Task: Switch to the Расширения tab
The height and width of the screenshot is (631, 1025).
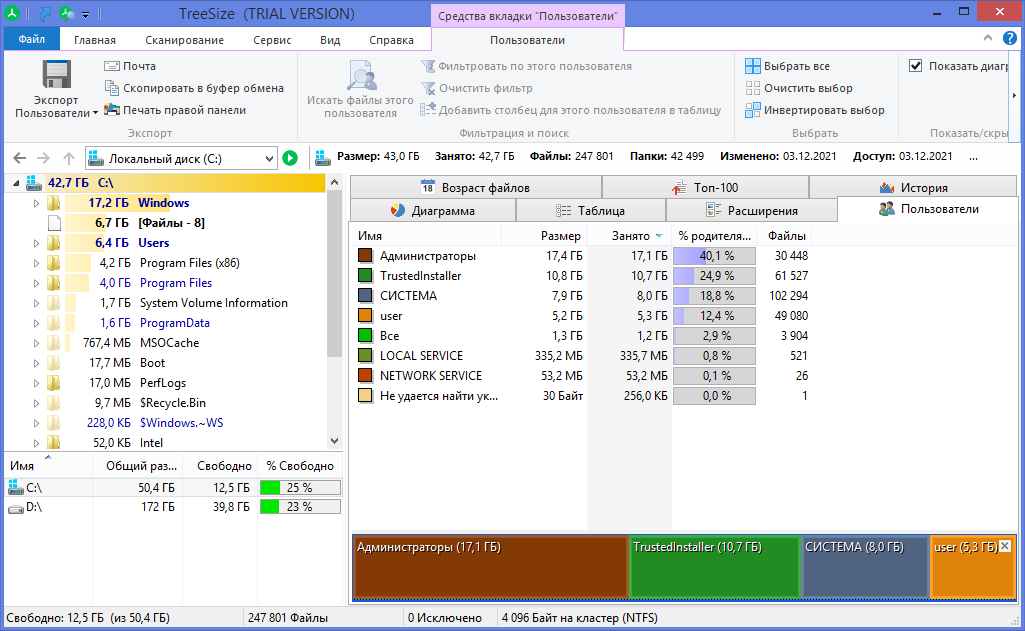Action: (752, 211)
